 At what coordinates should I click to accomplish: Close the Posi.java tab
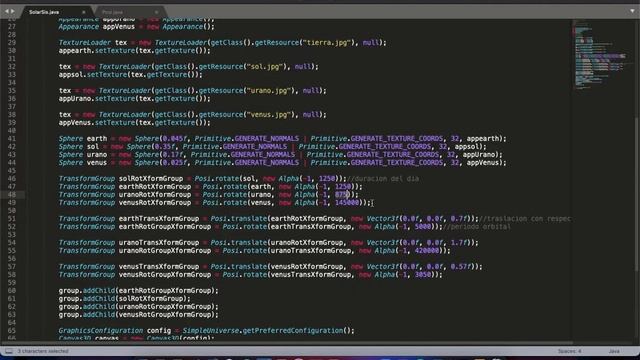coord(156,12)
